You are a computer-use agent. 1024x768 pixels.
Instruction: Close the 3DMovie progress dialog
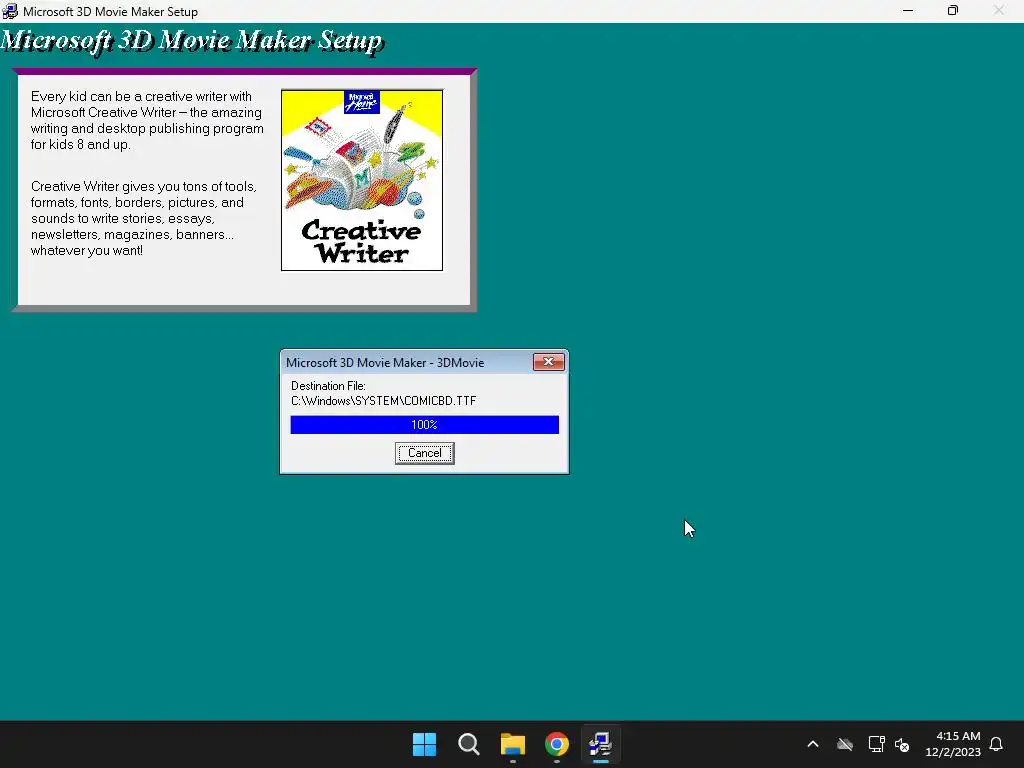click(549, 362)
